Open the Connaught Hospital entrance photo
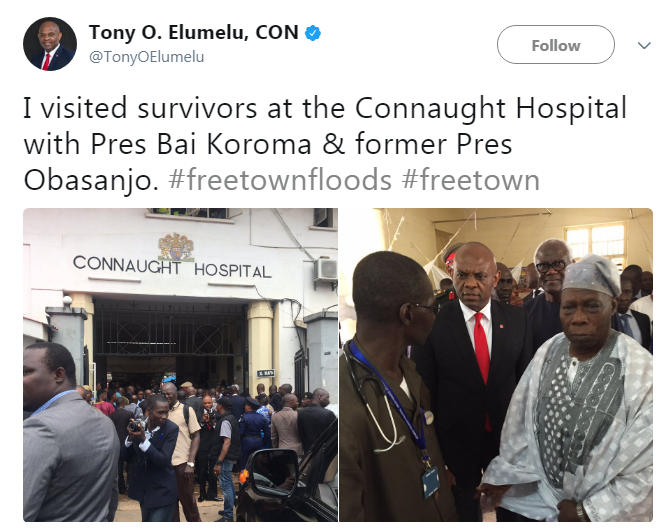The height and width of the screenshot is (531, 661). [x=180, y=365]
